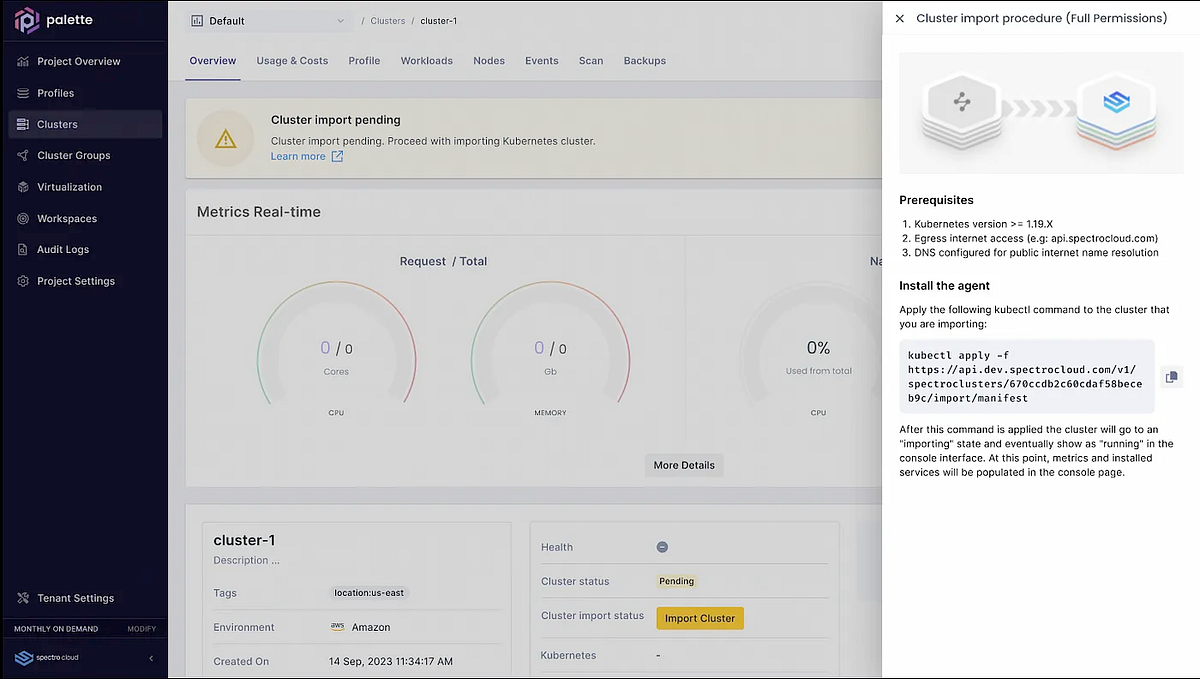This screenshot has height=679, width=1200.
Task: Open Workspaces in the sidebar
Action: 67,219
